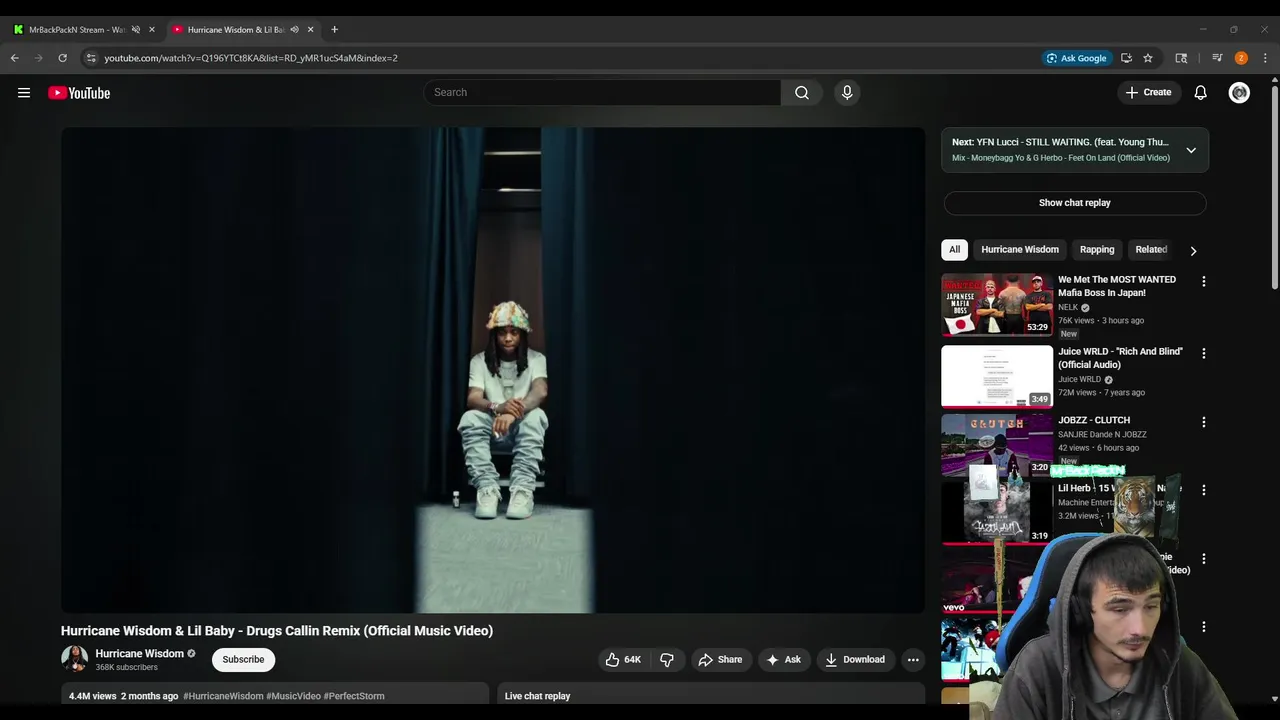The height and width of the screenshot is (720, 1280).
Task: Select the Hurricane Wisdom filter chip
Action: (x=1020, y=250)
